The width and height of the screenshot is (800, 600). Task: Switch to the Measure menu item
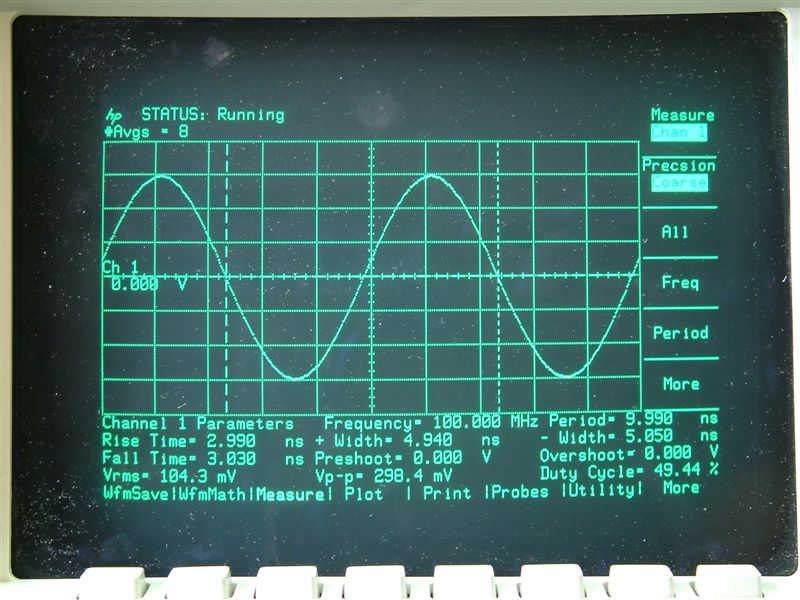[x=292, y=491]
